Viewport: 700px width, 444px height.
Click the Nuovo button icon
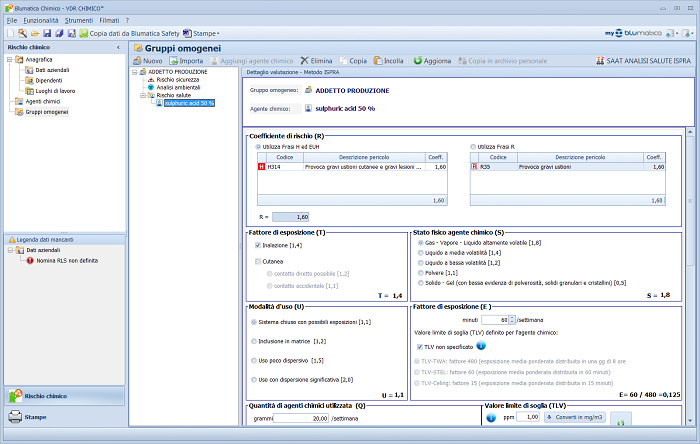[x=137, y=61]
